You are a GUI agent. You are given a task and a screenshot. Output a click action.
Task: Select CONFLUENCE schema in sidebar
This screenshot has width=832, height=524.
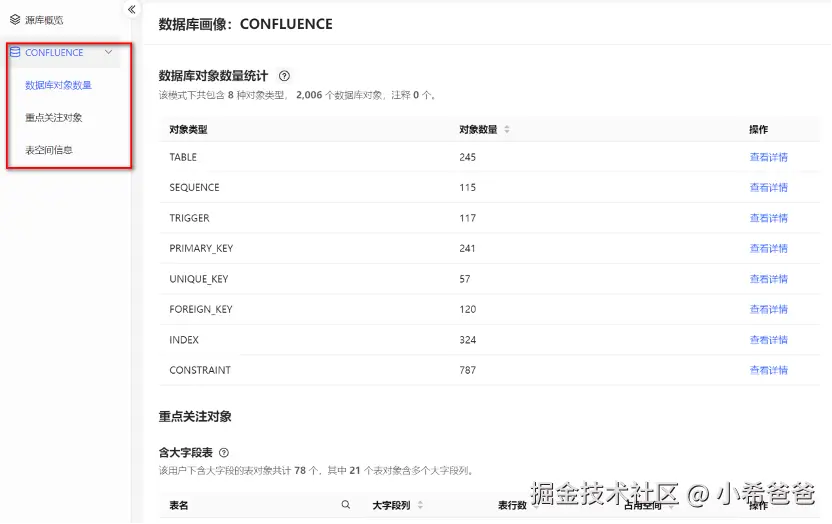click(54, 53)
